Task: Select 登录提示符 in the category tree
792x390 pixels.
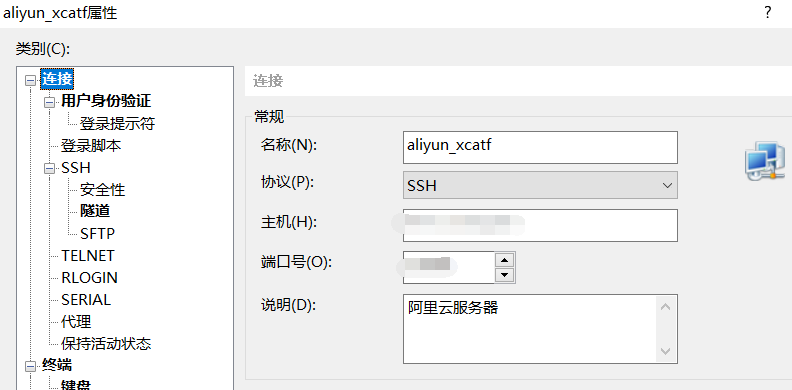Action: tap(117, 124)
